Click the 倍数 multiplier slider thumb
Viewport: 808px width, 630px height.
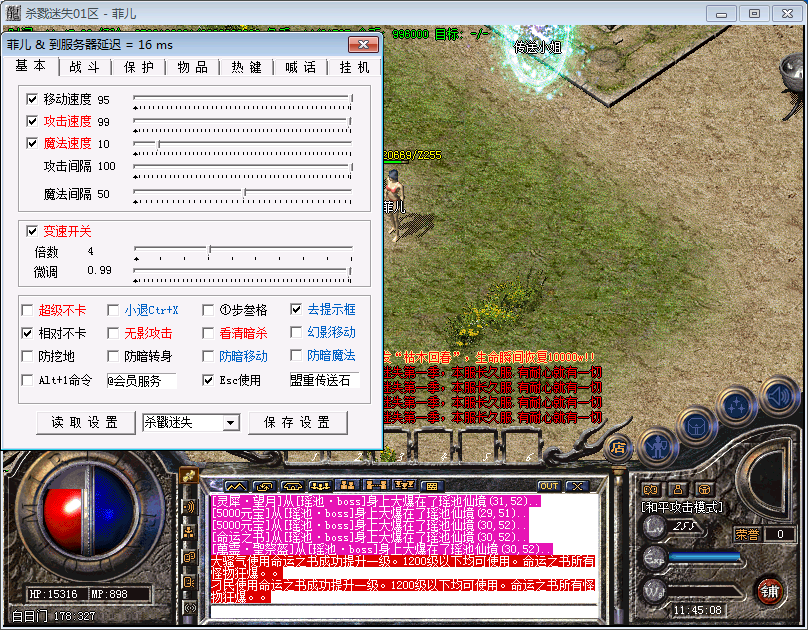point(209,250)
